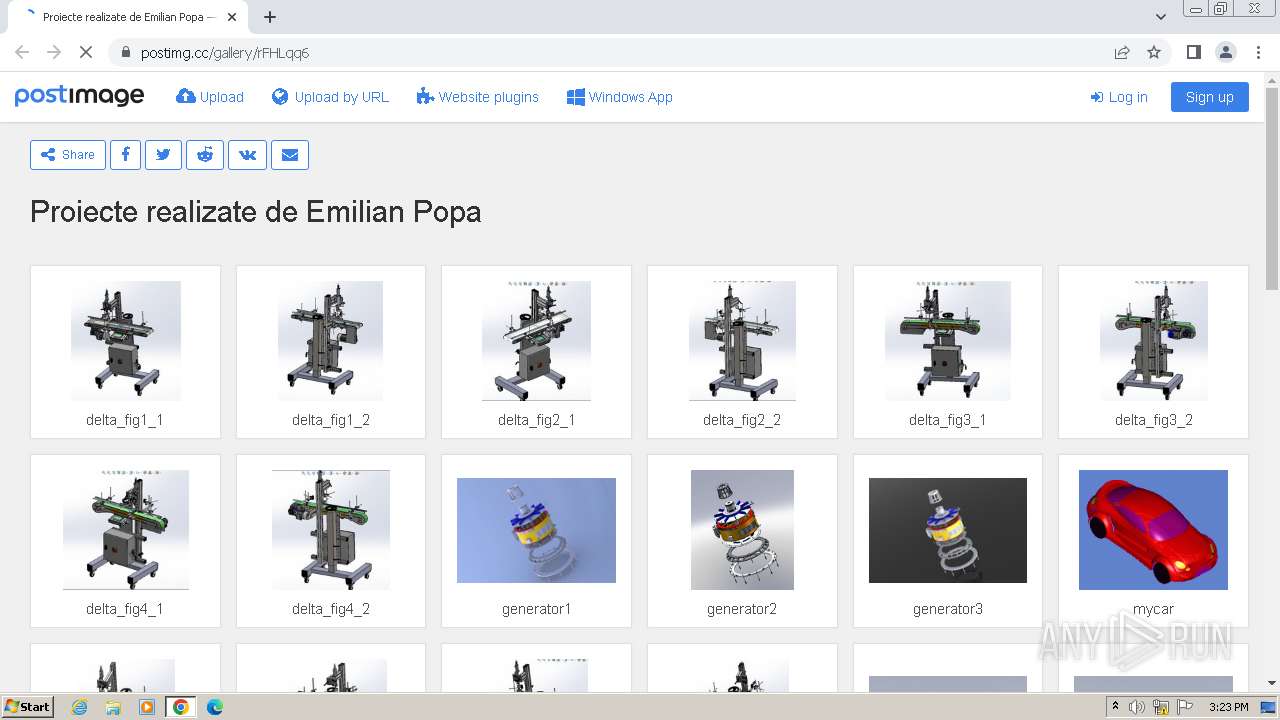
Task: Open delta_fig3_2 thumbnail
Action: pos(1153,340)
